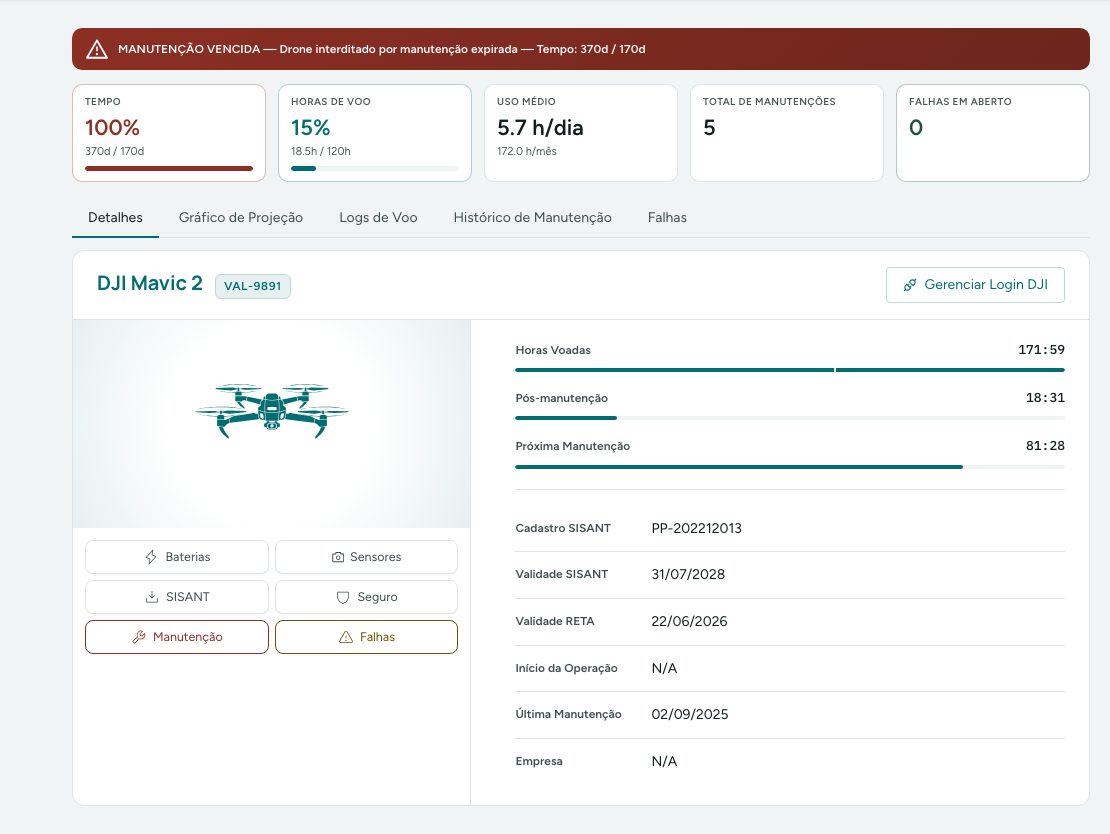This screenshot has height=834, width=1110.
Task: Switch to the Detalhes tab
Action: click(115, 217)
